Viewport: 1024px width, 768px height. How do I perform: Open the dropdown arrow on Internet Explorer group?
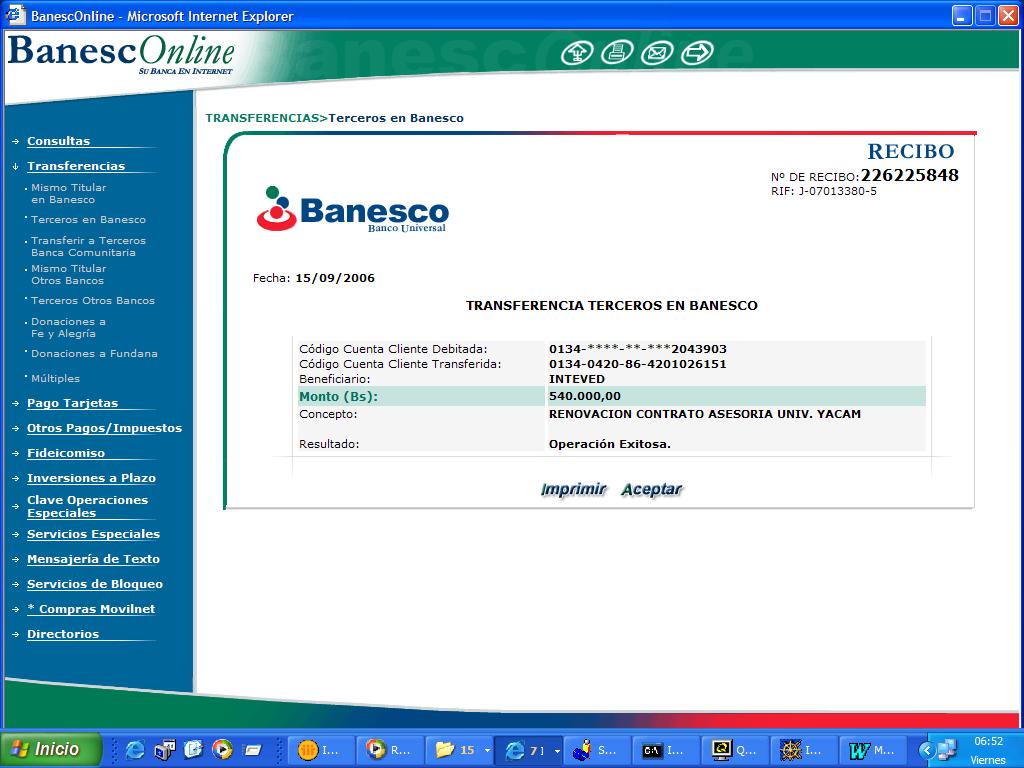click(557, 750)
